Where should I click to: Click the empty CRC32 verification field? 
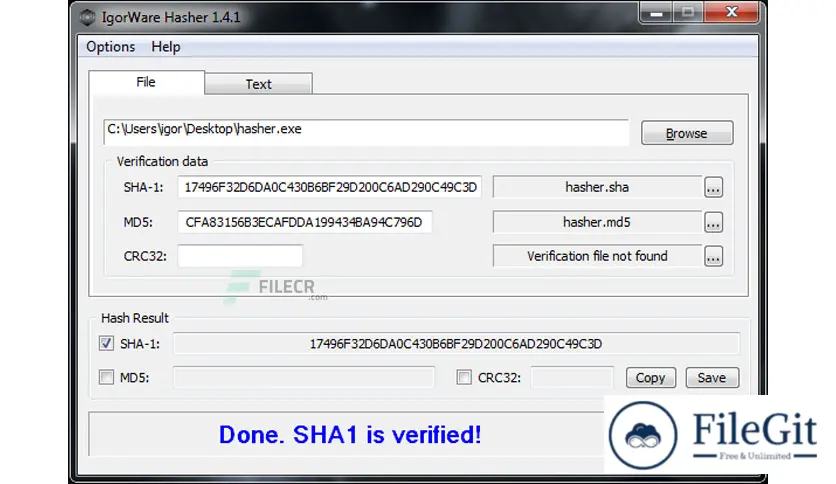click(x=240, y=256)
